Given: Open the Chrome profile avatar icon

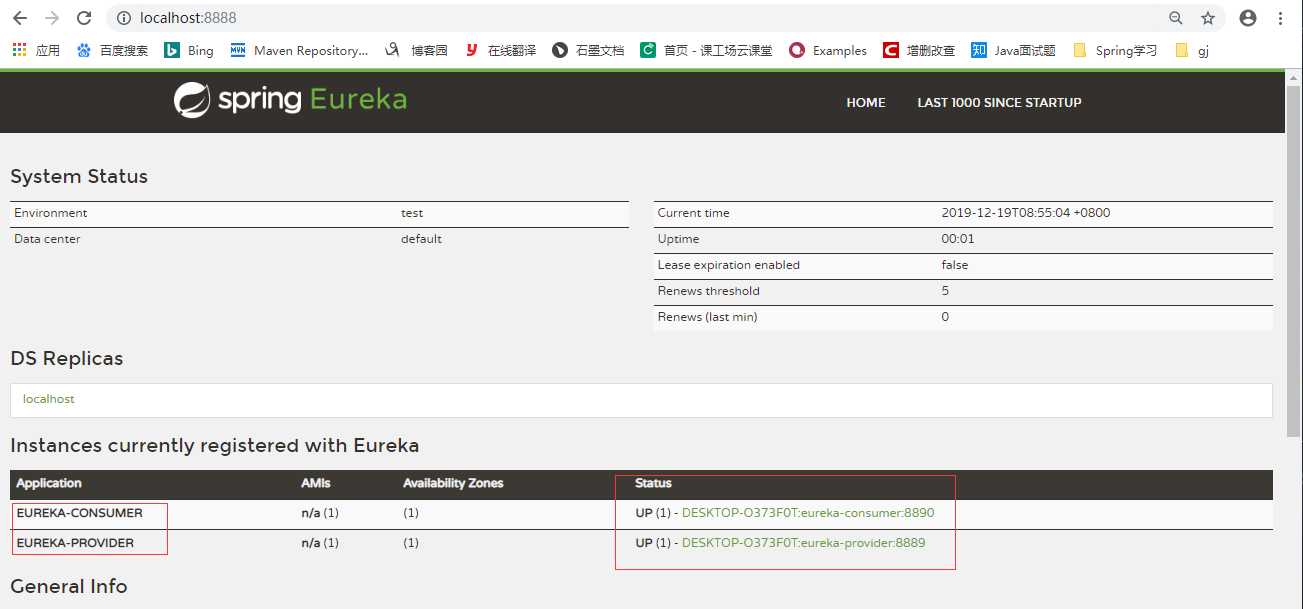Looking at the screenshot, I should click(x=1248, y=18).
